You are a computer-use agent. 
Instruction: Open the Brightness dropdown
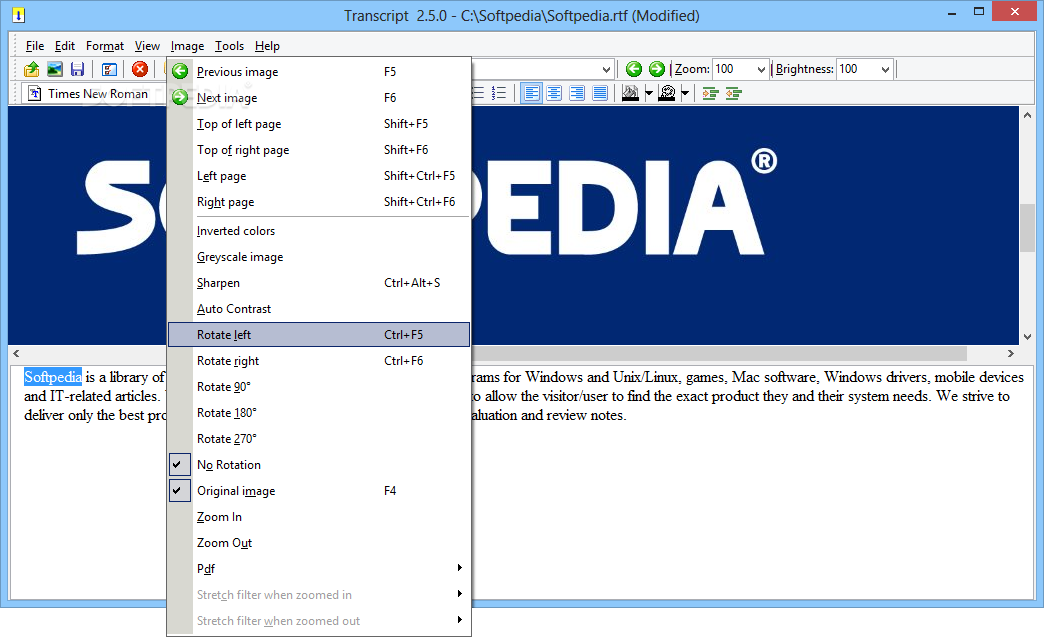pyautogui.click(x=885, y=69)
